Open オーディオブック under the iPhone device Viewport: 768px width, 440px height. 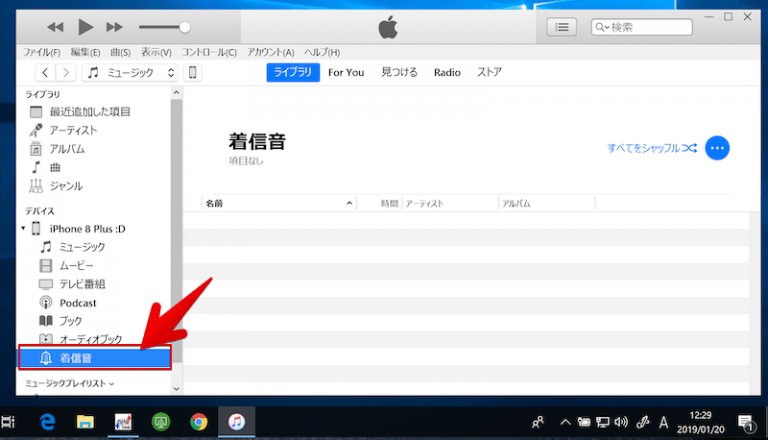click(93, 339)
